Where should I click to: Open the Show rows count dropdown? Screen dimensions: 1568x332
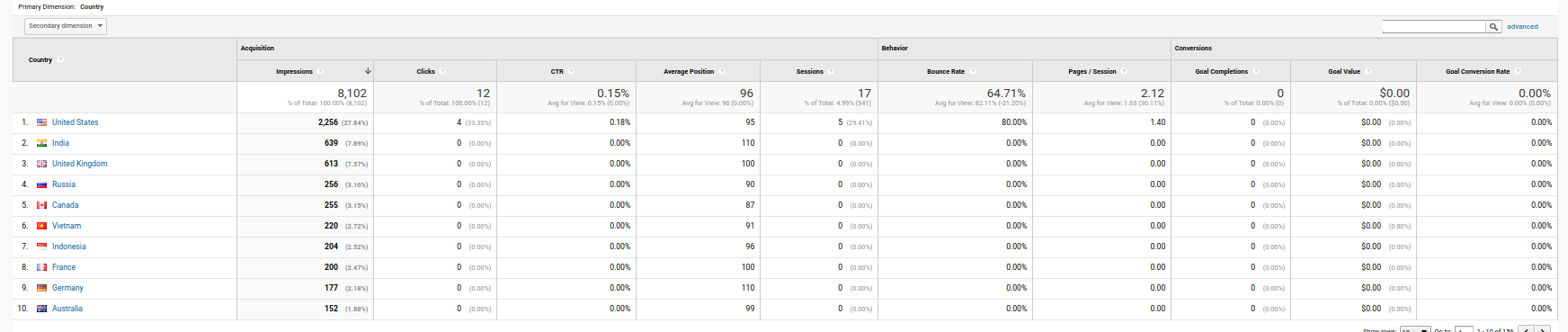1414,329
